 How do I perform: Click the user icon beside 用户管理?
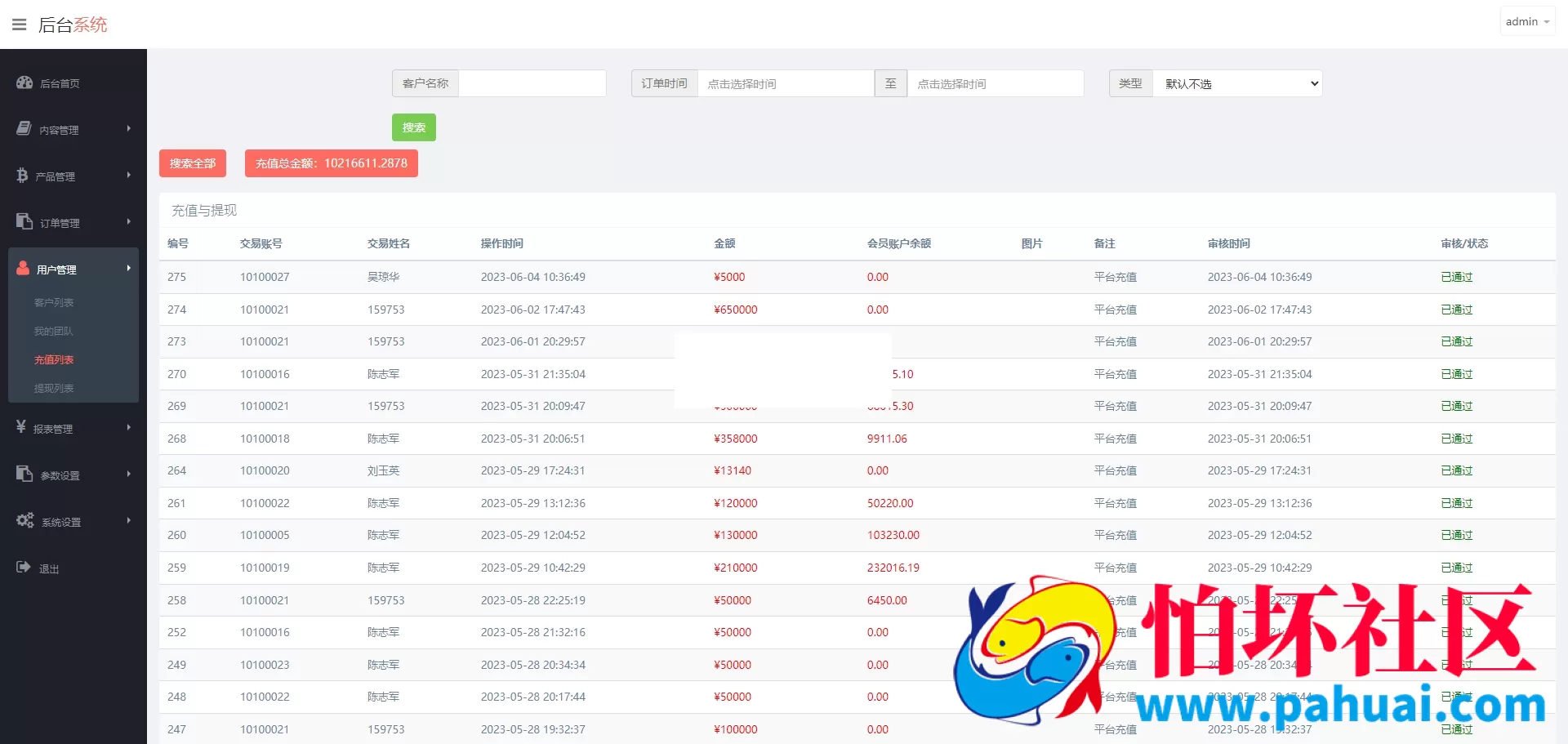point(23,269)
